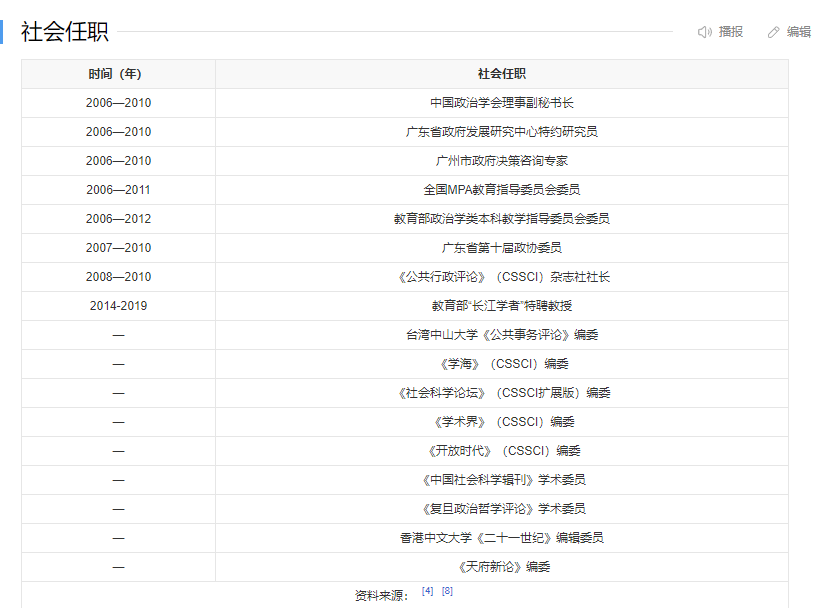Select the 2006—2012 time cell
This screenshot has height=608, width=823.
pos(118,219)
